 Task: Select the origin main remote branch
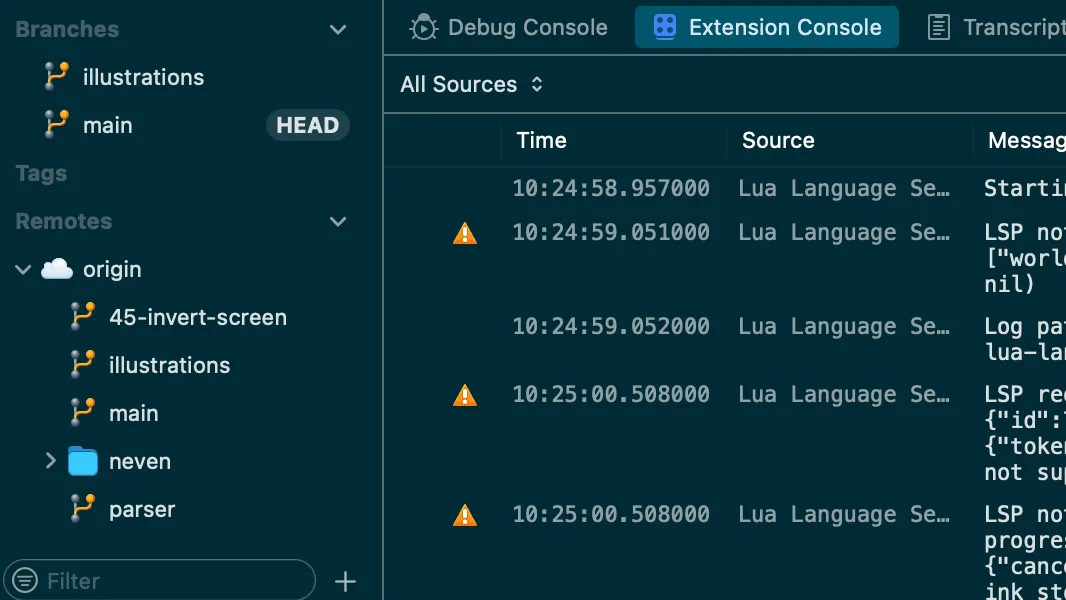133,414
